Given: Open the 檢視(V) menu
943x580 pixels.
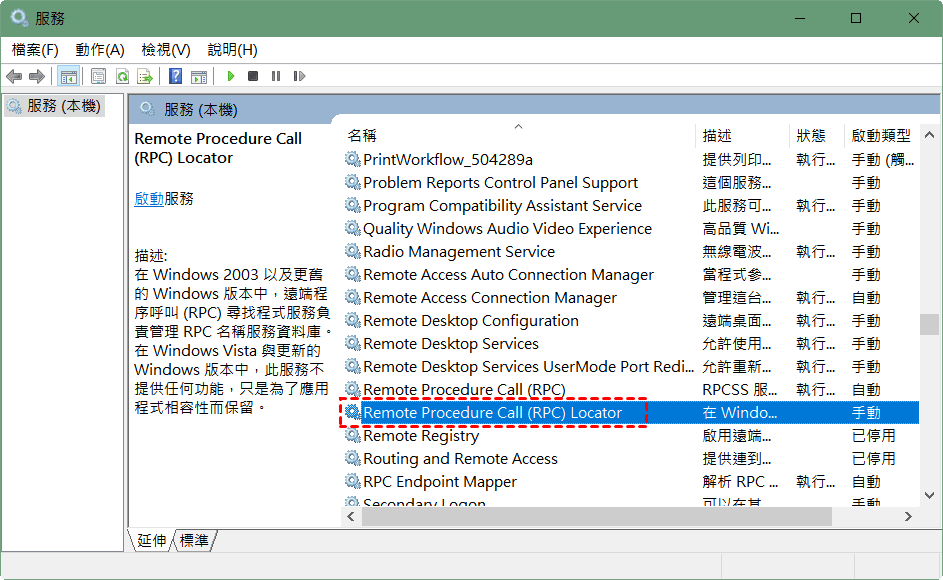Looking at the screenshot, I should [x=165, y=49].
